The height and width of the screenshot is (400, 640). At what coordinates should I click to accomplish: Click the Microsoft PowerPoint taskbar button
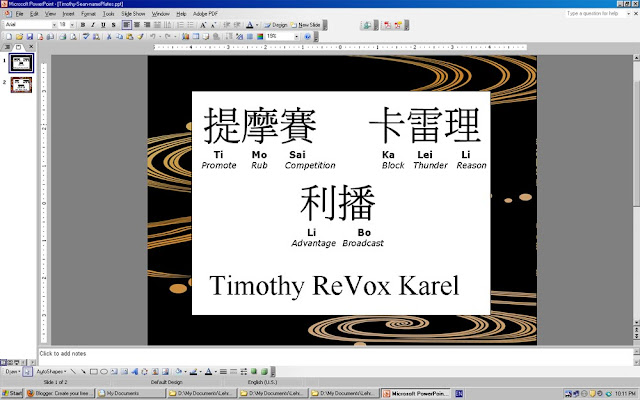point(416,393)
